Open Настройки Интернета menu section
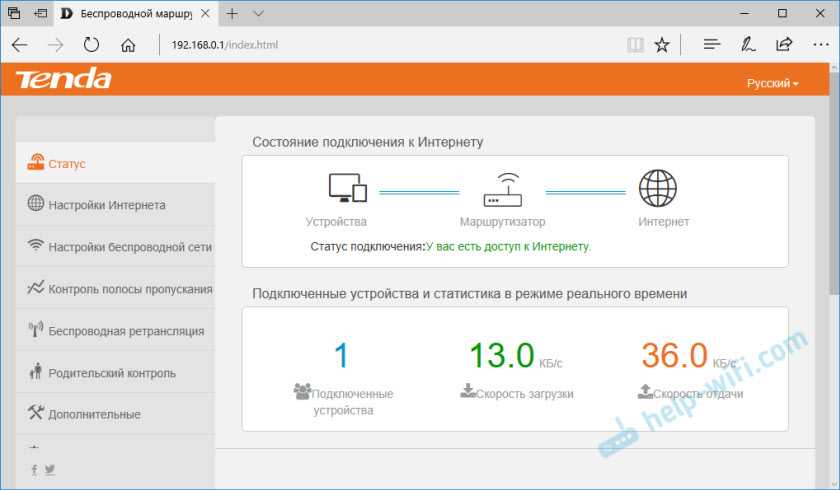Screen dimensions: 840x490 pyautogui.click(x=107, y=205)
